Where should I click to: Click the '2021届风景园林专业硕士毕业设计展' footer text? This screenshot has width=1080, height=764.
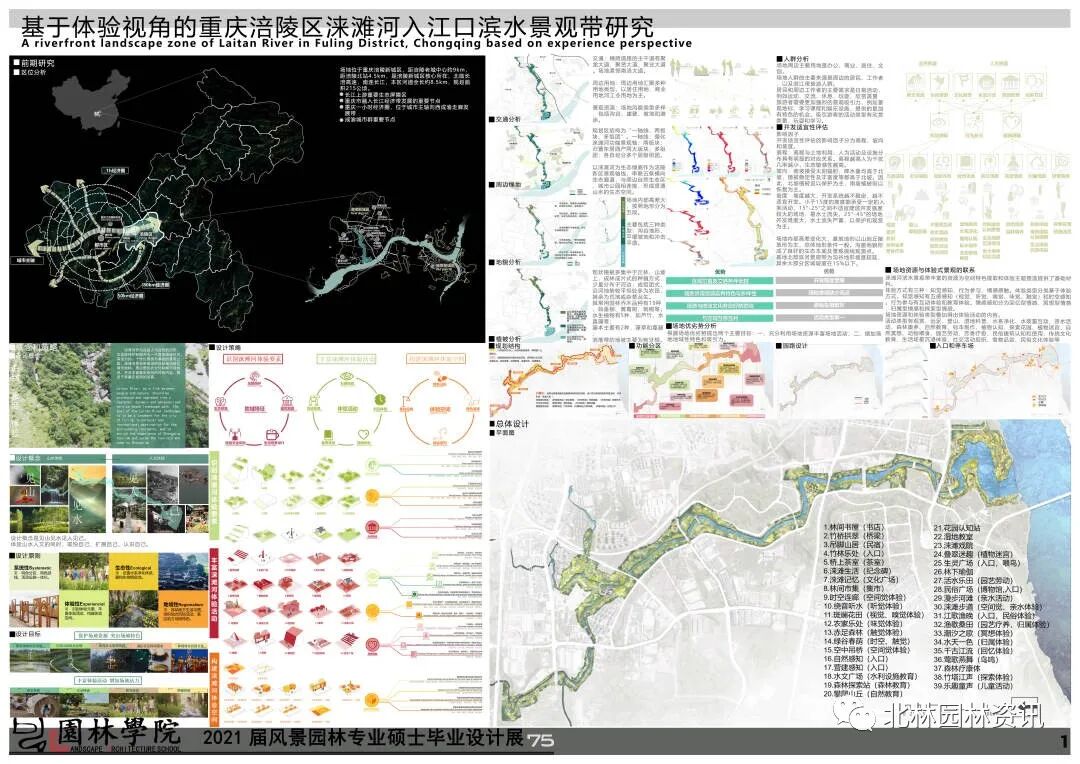point(362,738)
